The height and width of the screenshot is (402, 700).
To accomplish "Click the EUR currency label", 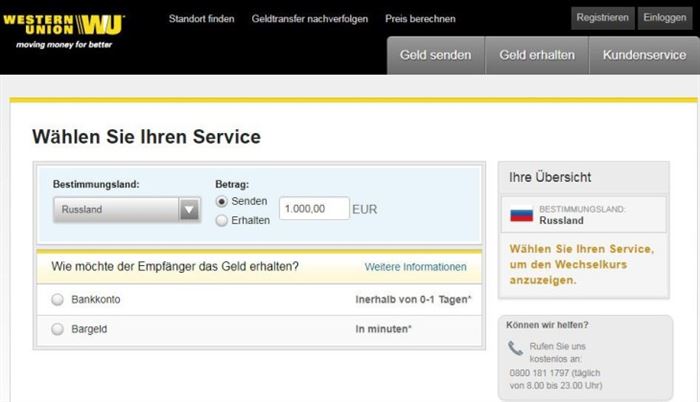I will click(x=365, y=209).
